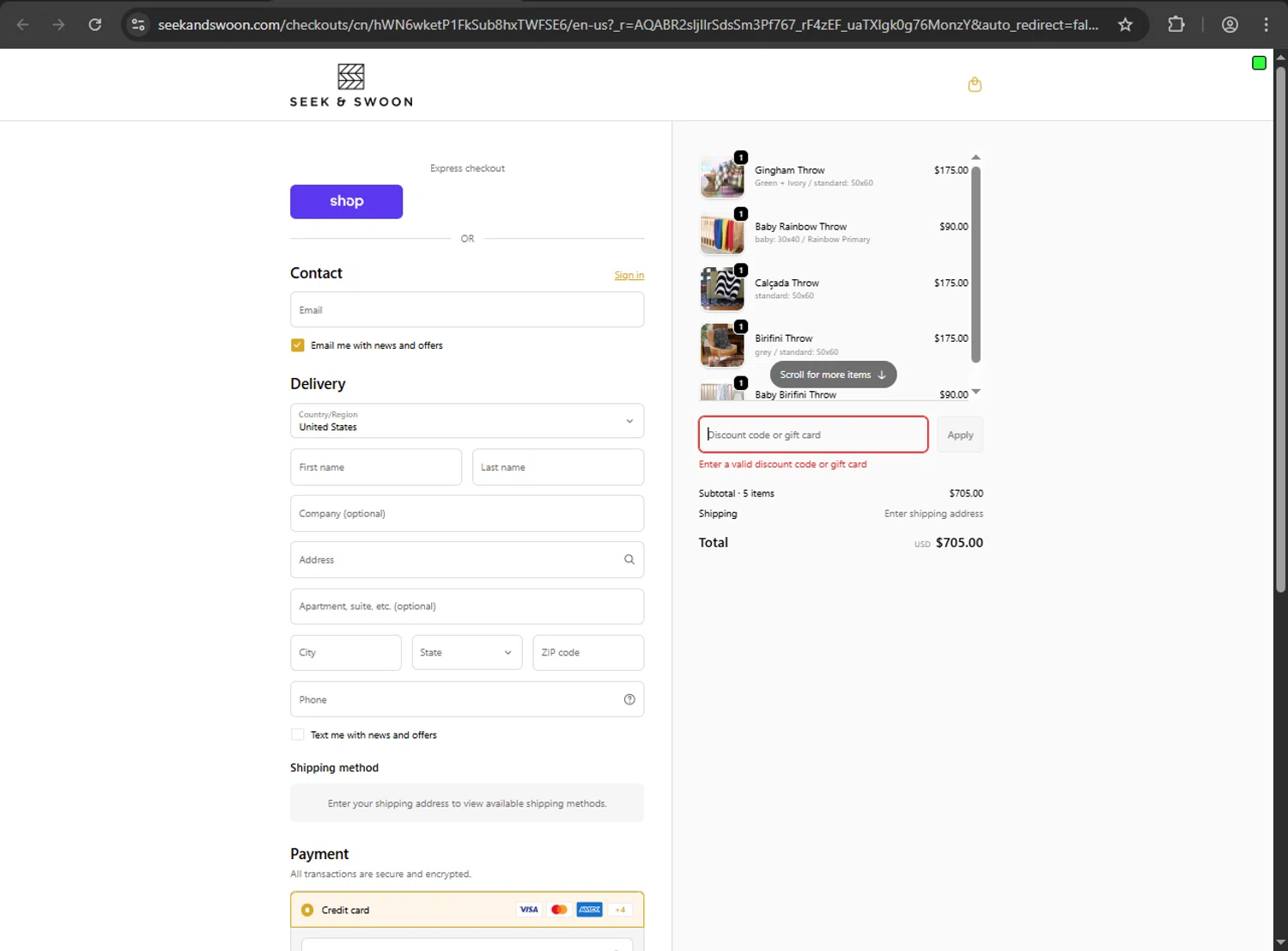Click the green extension indicator square
Image resolution: width=1288 pixels, height=951 pixels.
tap(1259, 63)
